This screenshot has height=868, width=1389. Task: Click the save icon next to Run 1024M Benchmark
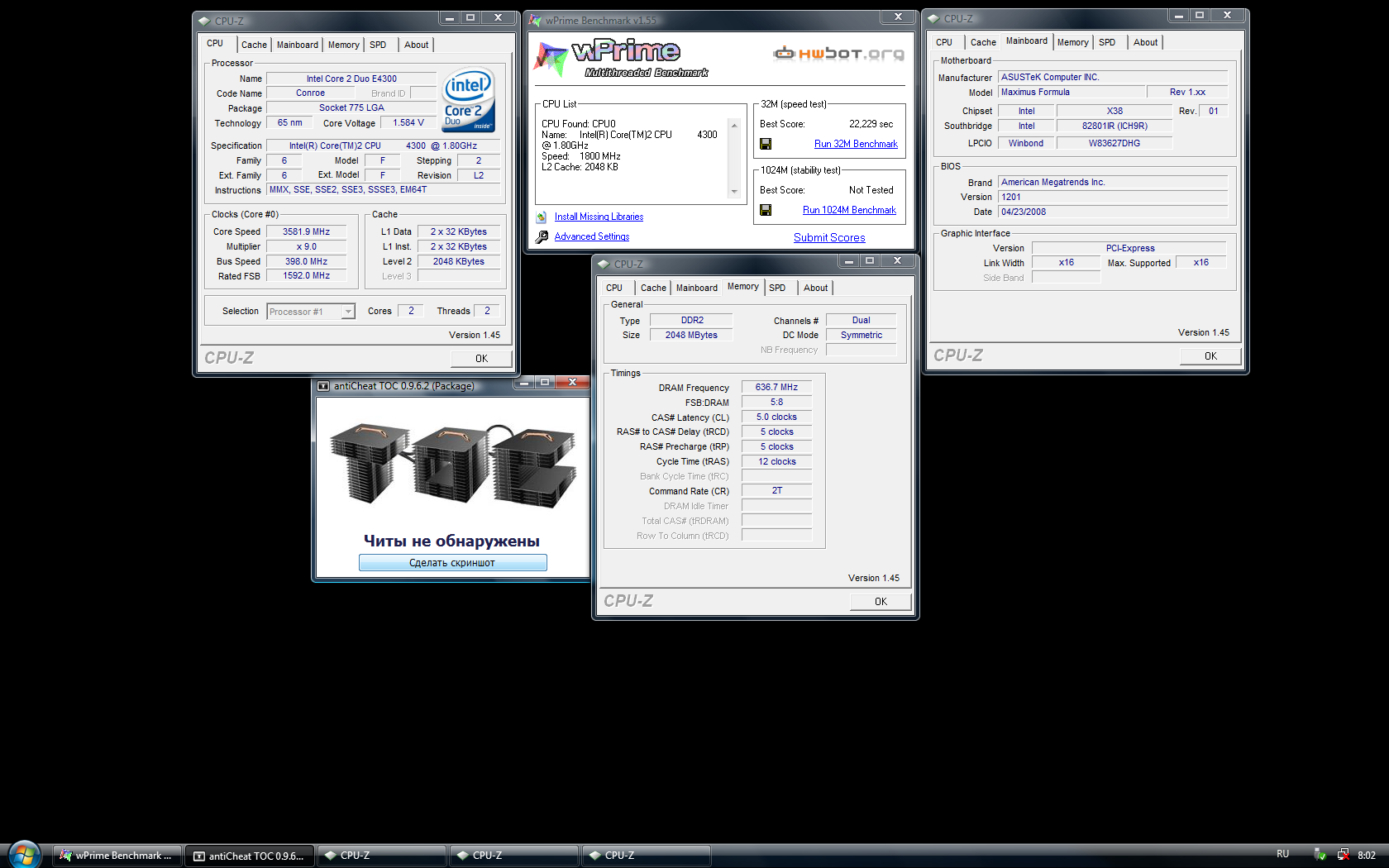click(x=766, y=210)
